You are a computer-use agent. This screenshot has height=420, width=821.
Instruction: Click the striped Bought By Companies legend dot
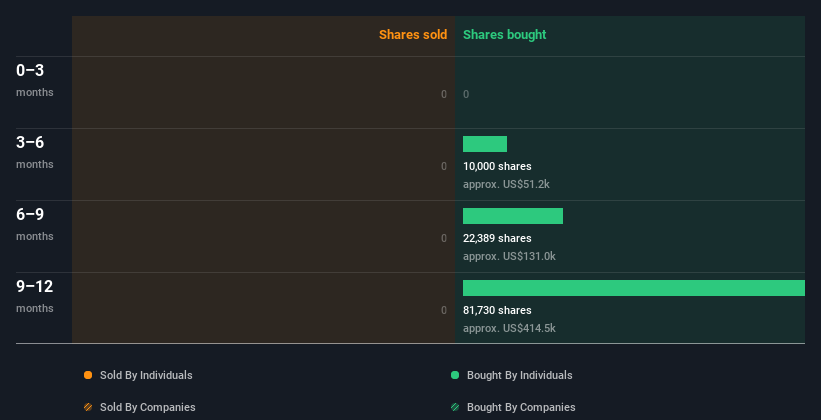[x=454, y=407]
